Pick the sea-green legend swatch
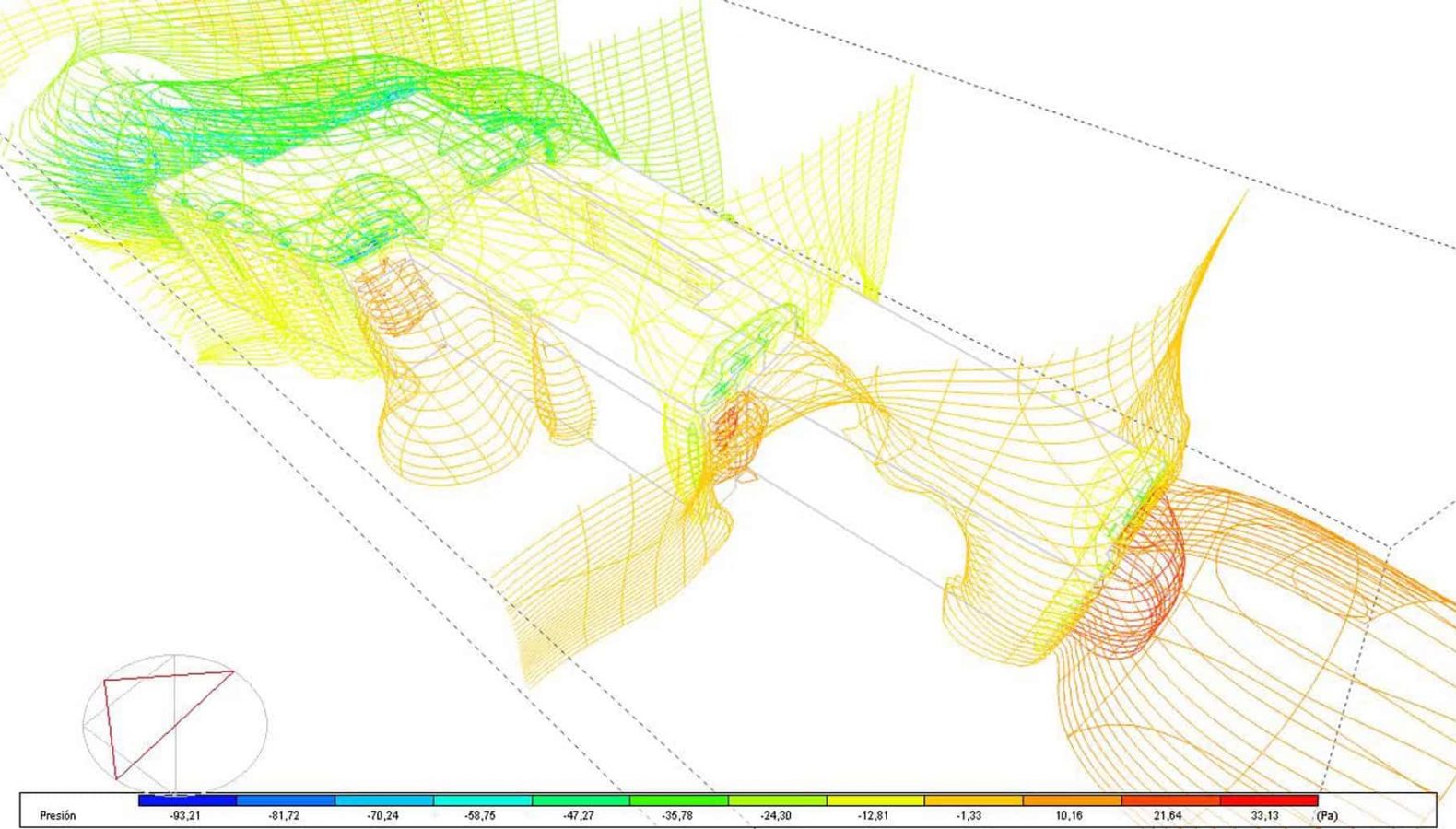The width and height of the screenshot is (1456, 829). [x=581, y=800]
